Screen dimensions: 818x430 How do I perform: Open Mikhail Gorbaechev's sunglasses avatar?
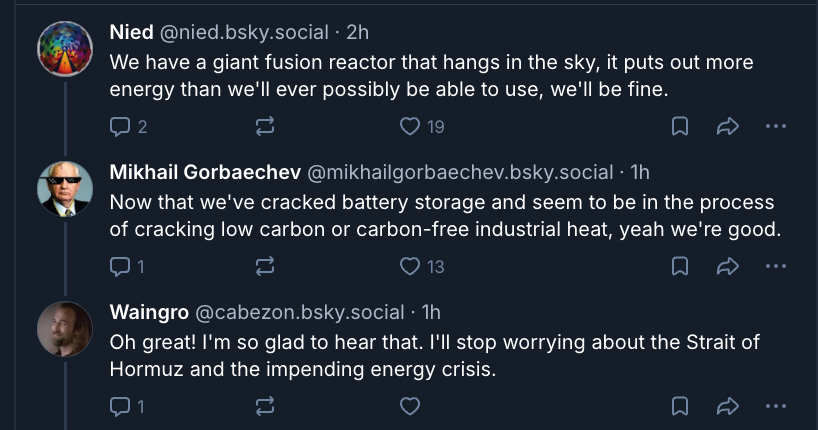pyautogui.click(x=65, y=187)
